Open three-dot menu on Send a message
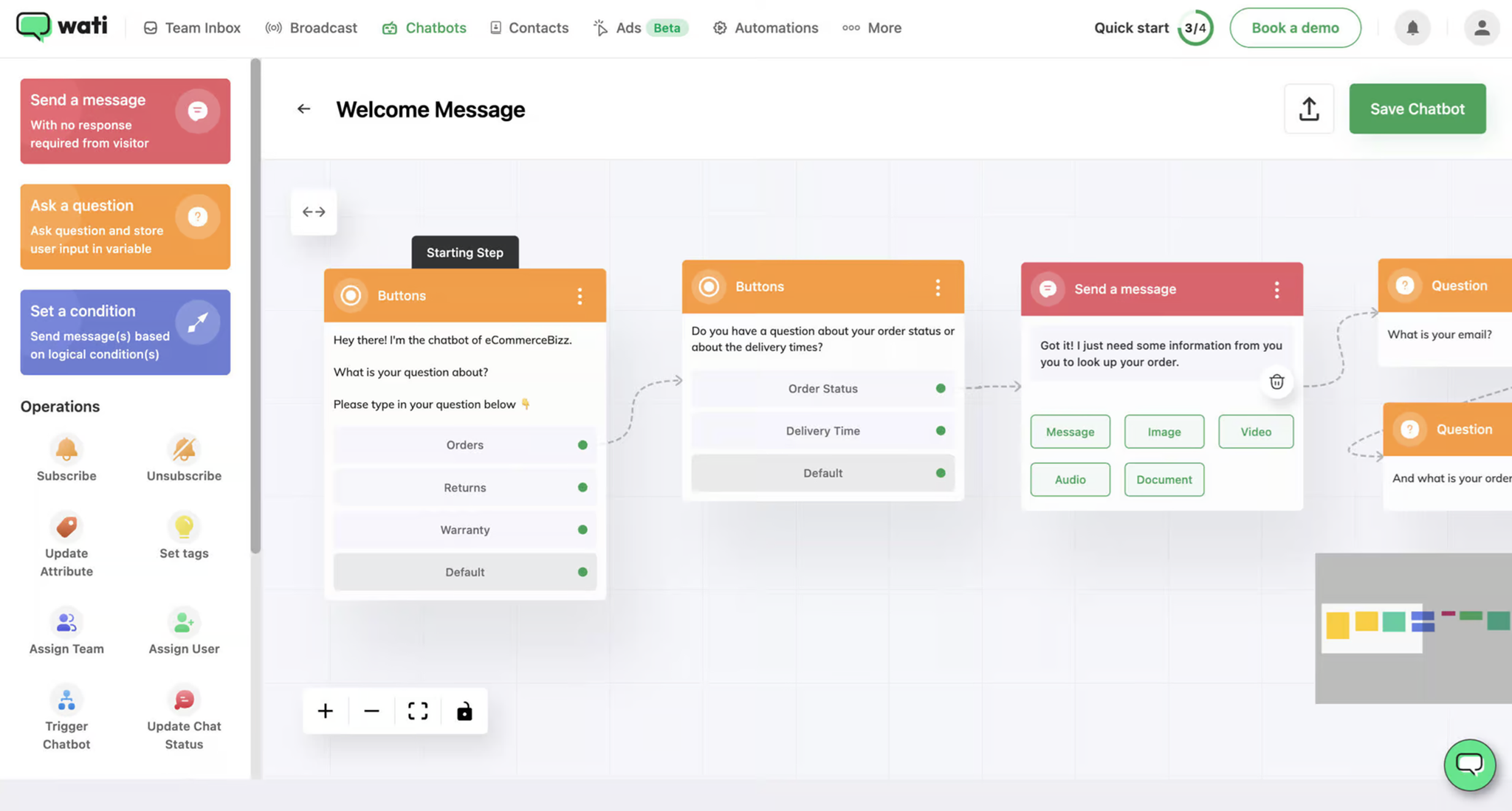 pos(1276,289)
